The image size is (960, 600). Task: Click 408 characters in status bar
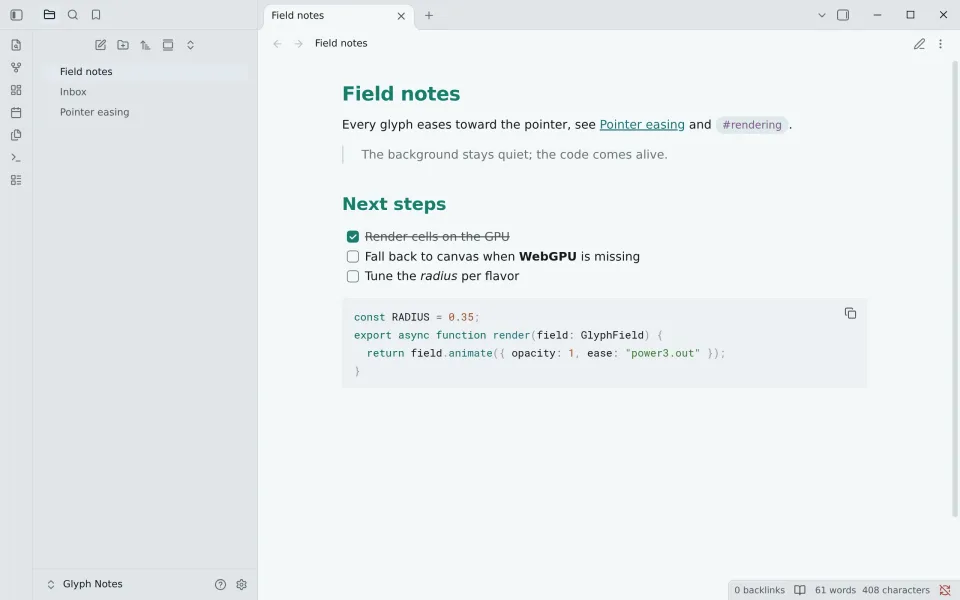click(896, 590)
